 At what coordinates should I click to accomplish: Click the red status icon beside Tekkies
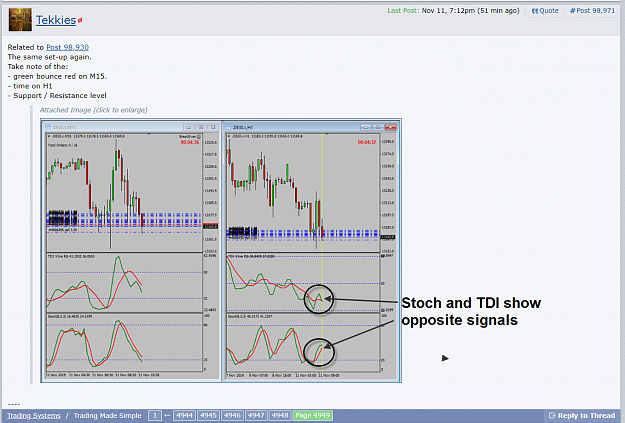[x=80, y=20]
